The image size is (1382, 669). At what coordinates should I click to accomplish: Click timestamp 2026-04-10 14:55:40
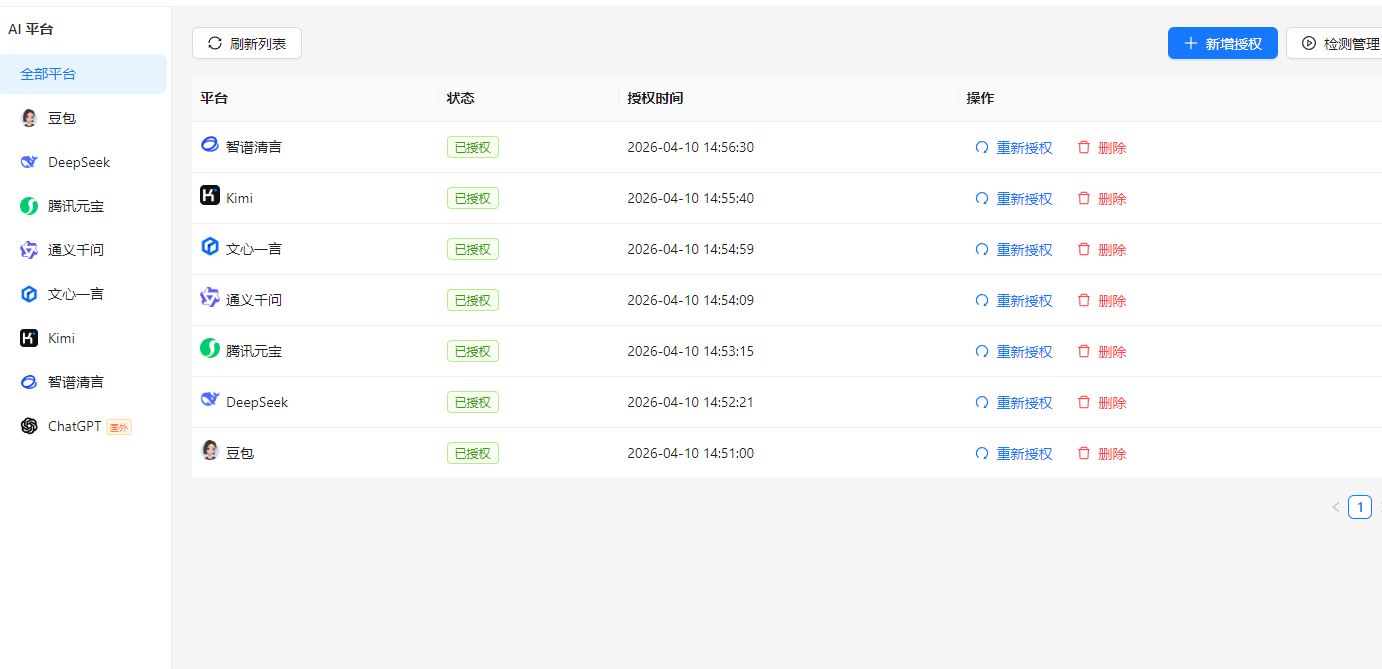tap(690, 198)
